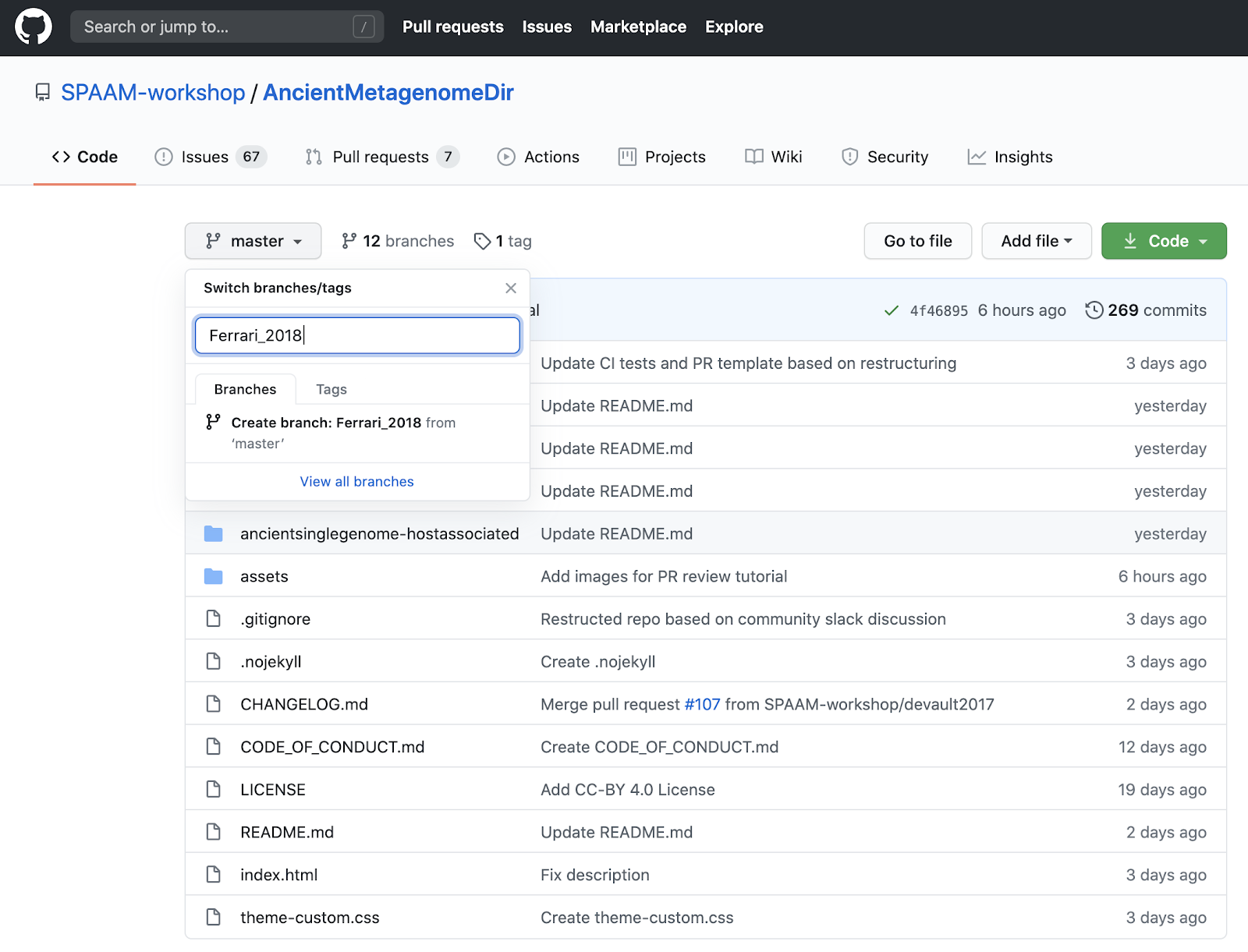Open the Pull requests repository tab
This screenshot has width=1248, height=952.
(381, 157)
